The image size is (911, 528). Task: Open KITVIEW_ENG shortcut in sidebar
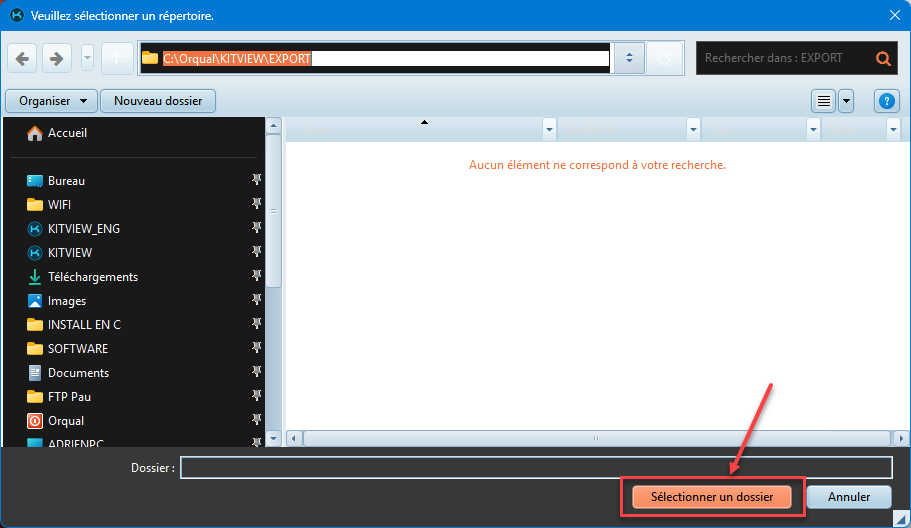83,229
